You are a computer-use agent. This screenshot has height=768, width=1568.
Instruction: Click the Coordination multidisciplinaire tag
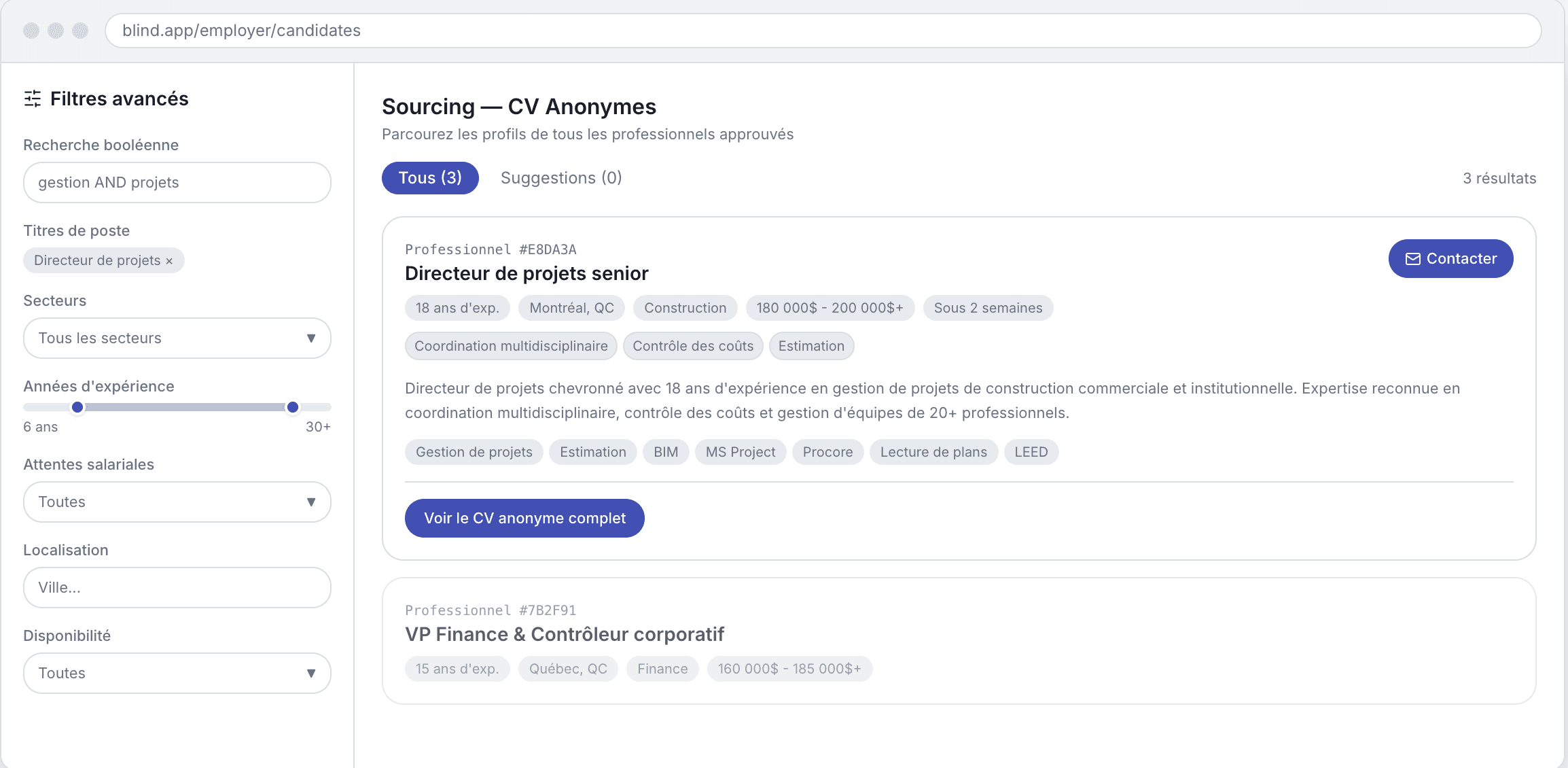[x=511, y=346]
